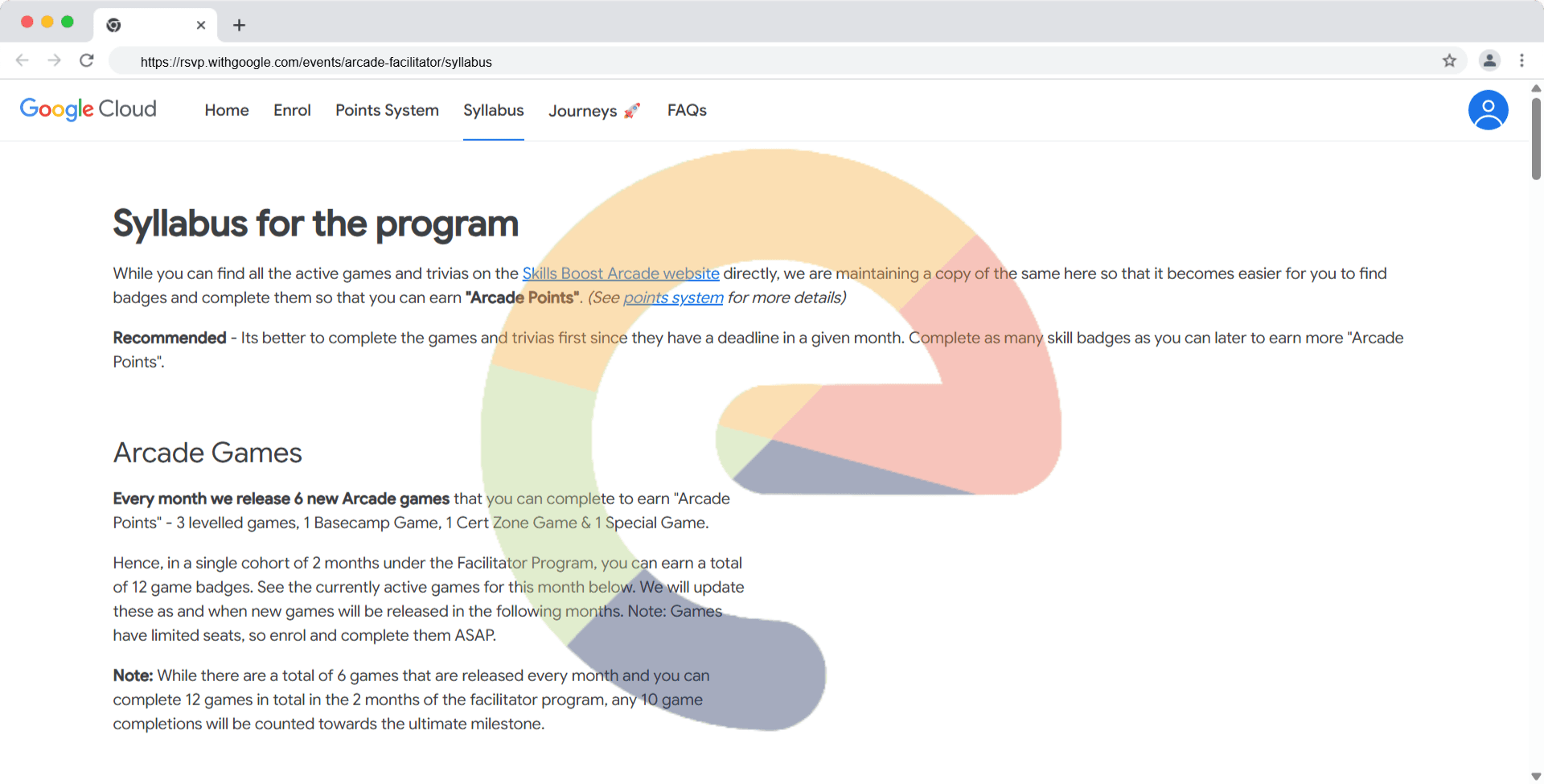The width and height of the screenshot is (1544, 784).
Task: Open a new tab with the plus icon
Action: coord(239,25)
